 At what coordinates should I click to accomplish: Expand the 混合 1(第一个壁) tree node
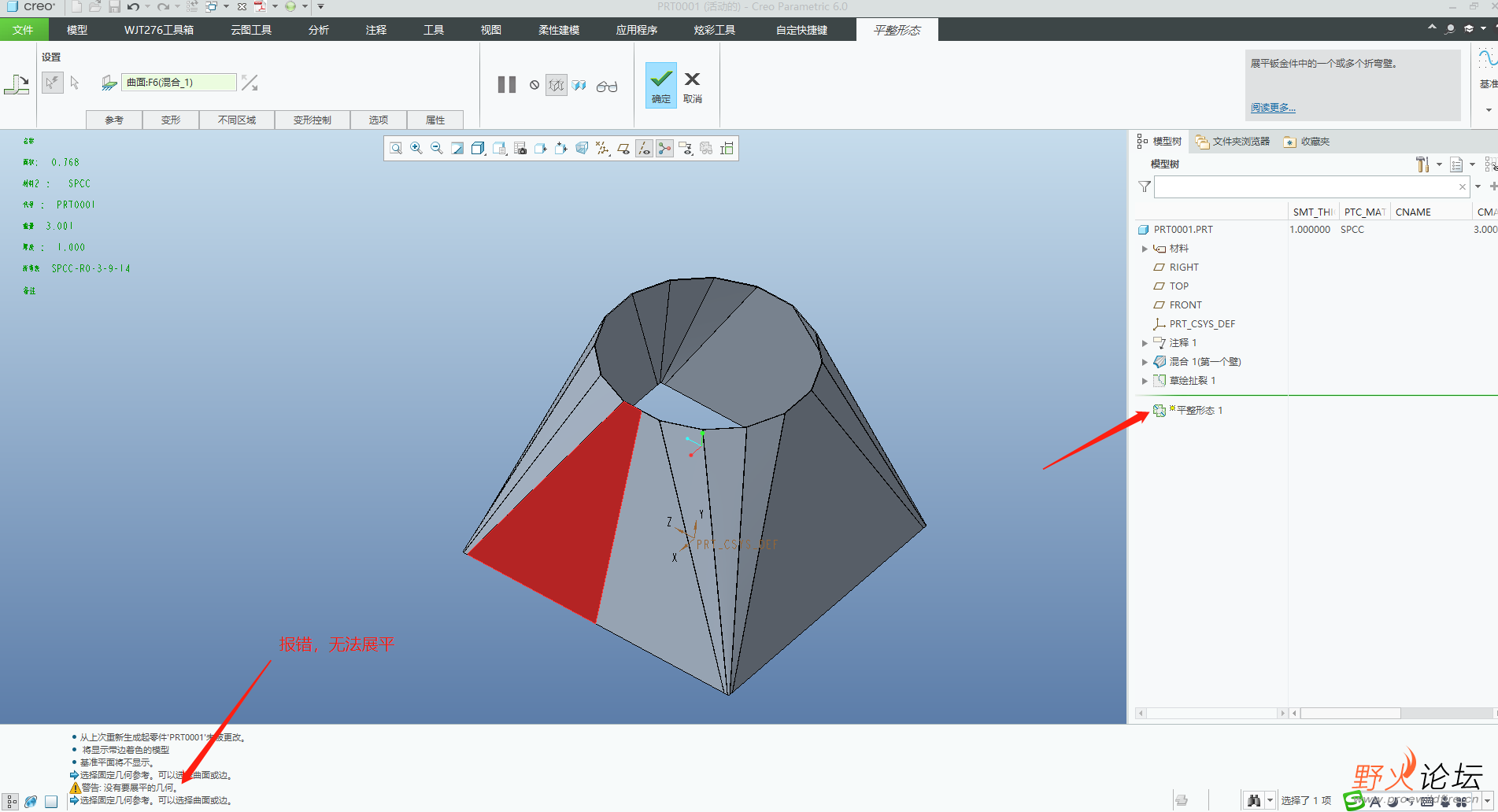[1145, 362]
